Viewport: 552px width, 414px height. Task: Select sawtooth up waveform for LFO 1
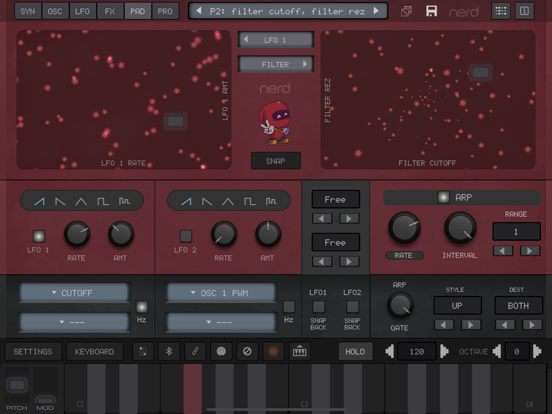[x=39, y=201]
